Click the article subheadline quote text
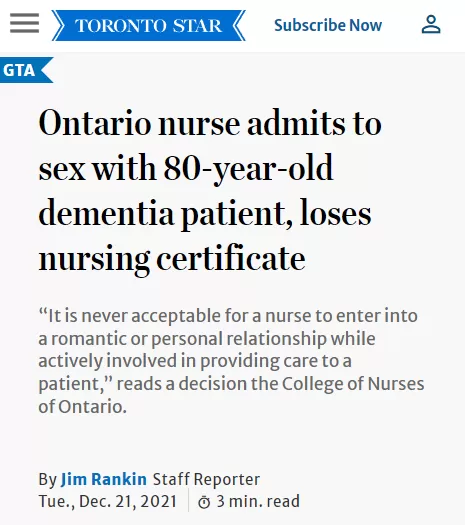Viewport: 465px width, 525px height. 231,361
